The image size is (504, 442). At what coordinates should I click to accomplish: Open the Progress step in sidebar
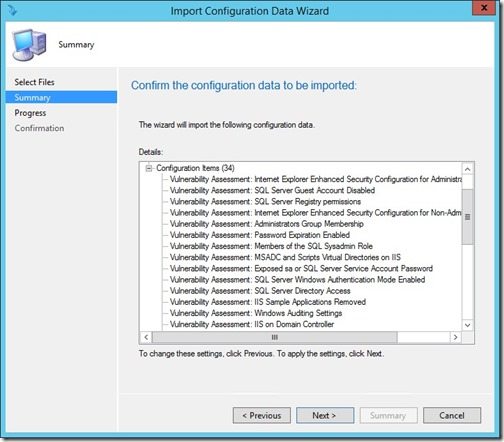(x=30, y=113)
